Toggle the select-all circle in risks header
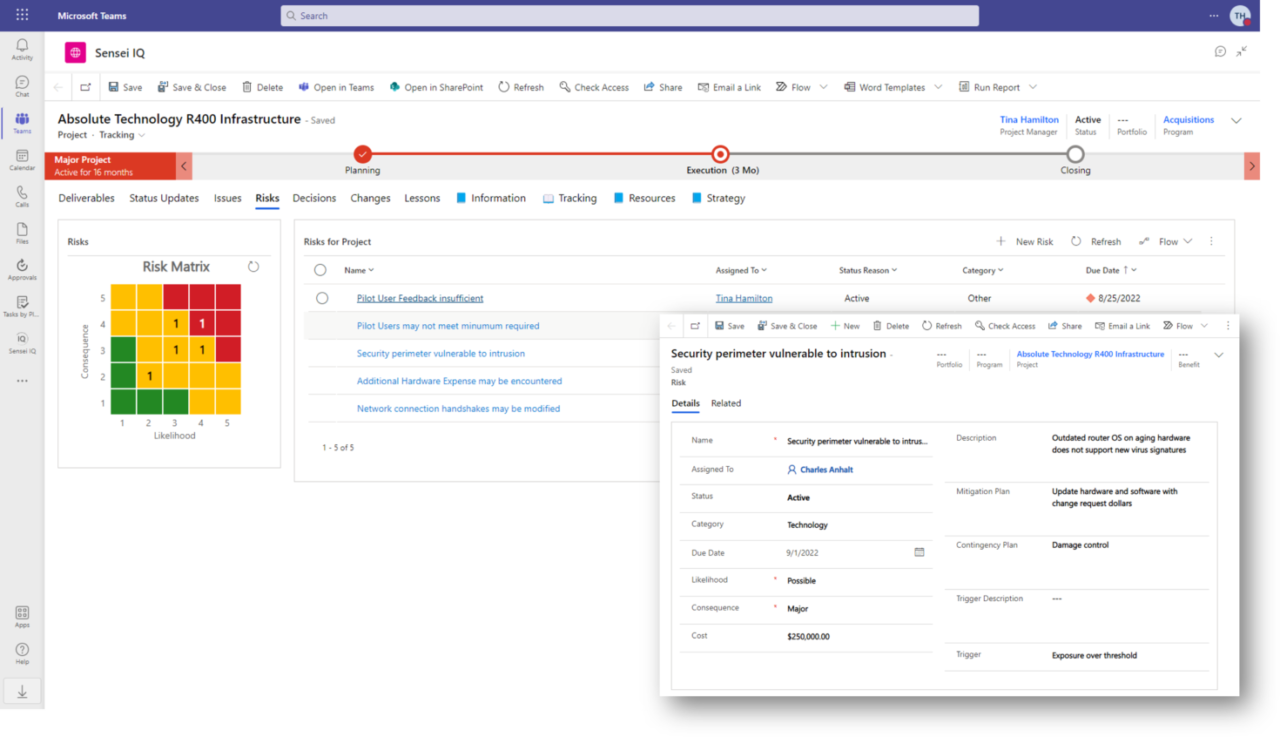 (x=320, y=270)
